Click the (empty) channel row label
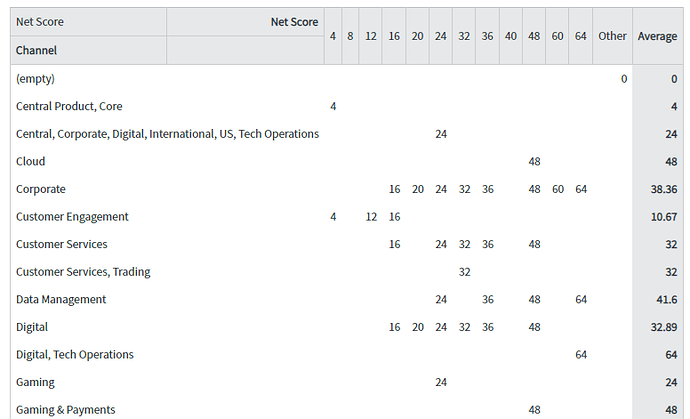The image size is (690, 419). pos(35,79)
